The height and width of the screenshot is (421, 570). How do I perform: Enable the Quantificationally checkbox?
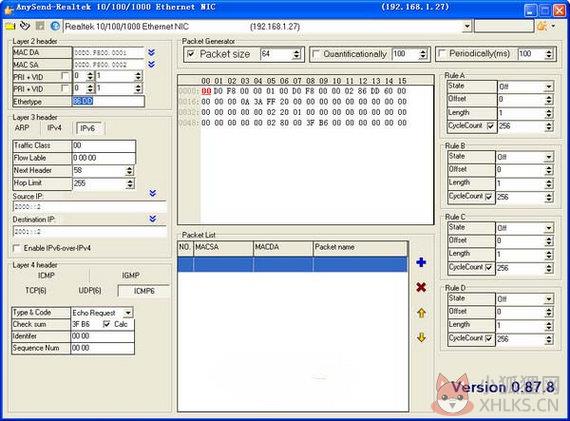pyautogui.click(x=316, y=54)
